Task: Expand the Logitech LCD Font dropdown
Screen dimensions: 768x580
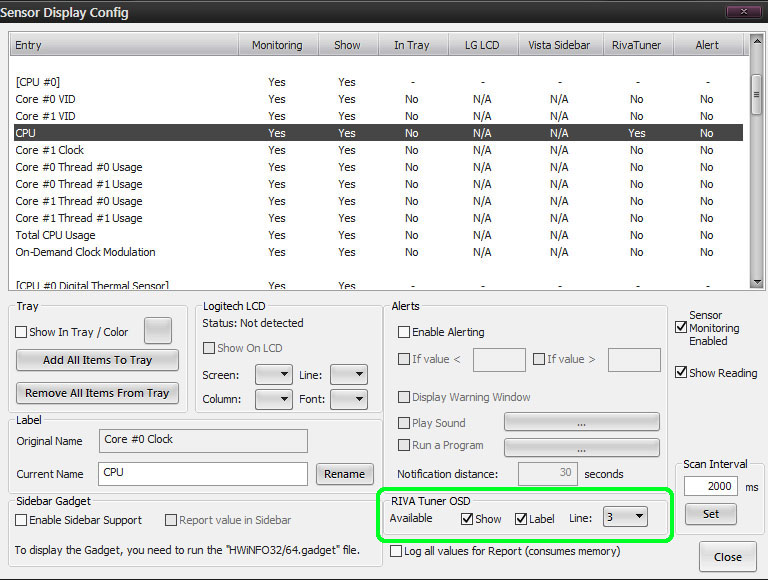Action: tap(348, 399)
